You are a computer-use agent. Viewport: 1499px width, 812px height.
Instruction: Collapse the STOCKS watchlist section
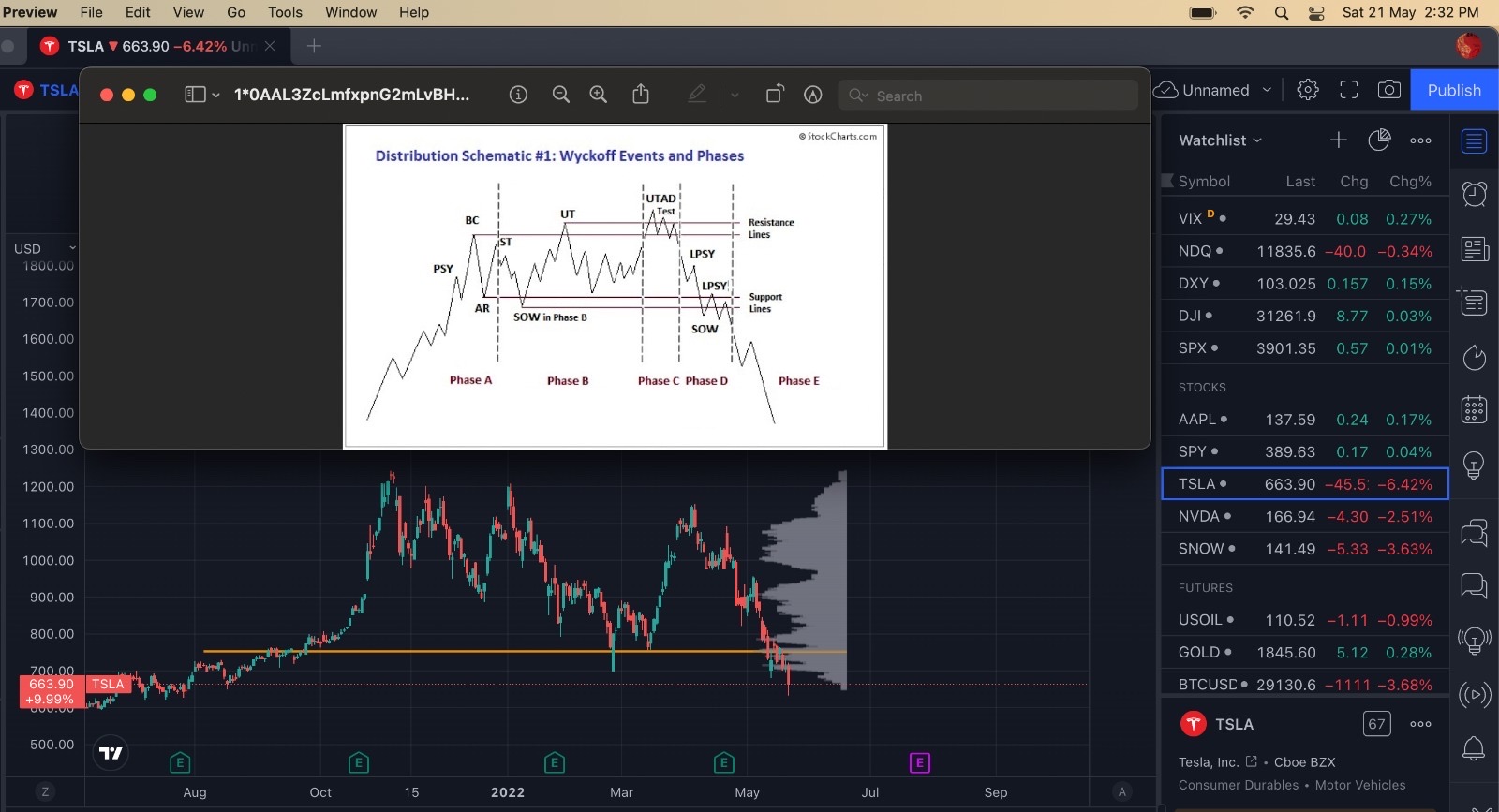point(1202,387)
